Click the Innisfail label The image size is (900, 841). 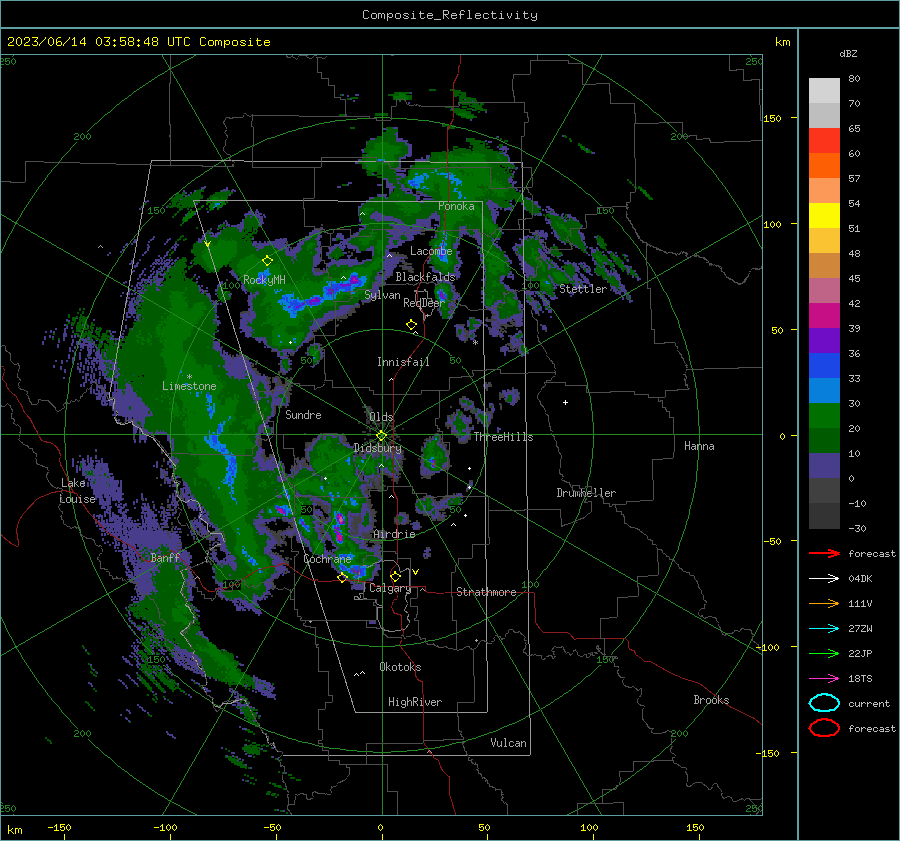pyautogui.click(x=403, y=362)
